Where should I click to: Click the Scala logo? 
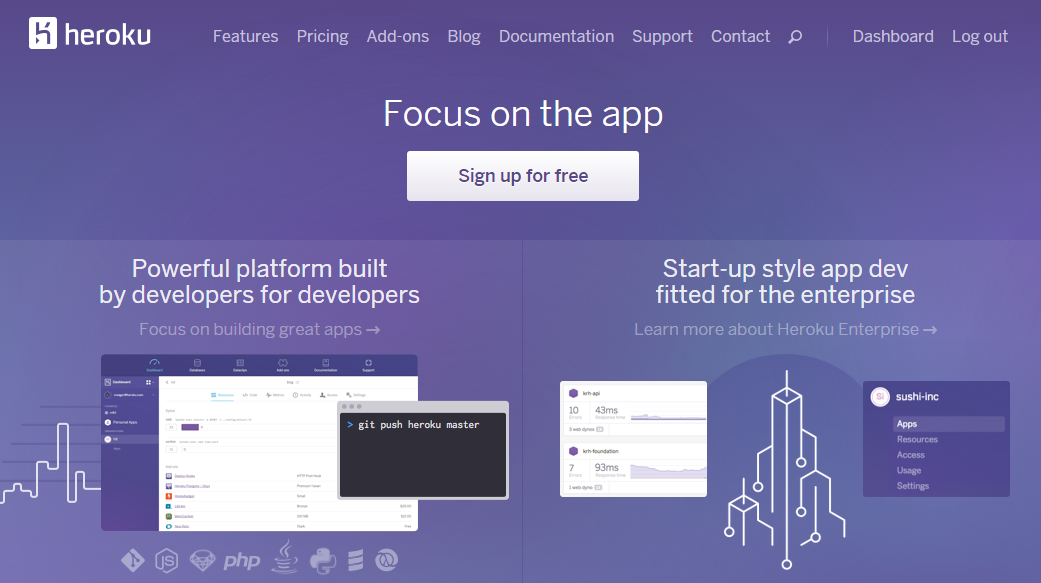pos(356,560)
